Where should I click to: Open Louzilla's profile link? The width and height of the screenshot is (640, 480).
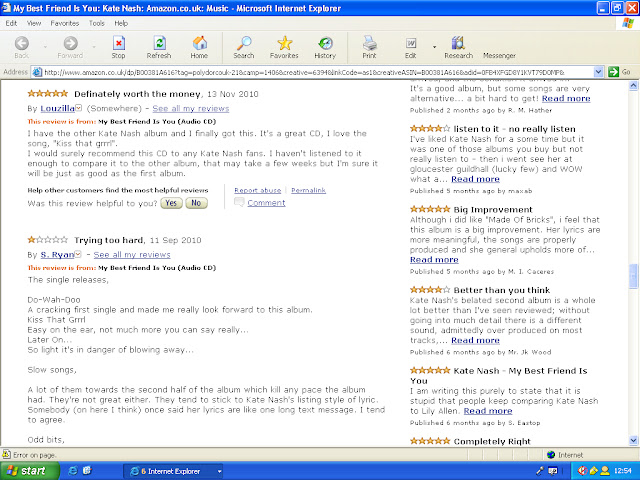click(58, 108)
